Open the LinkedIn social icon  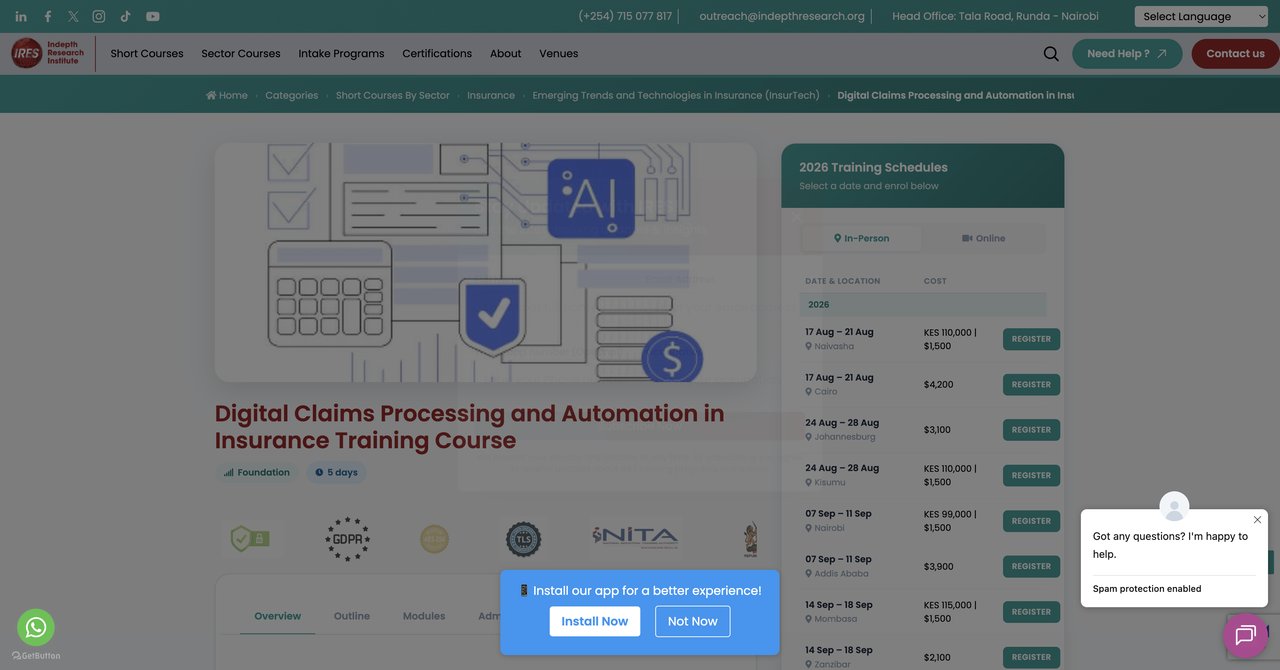[21, 16]
